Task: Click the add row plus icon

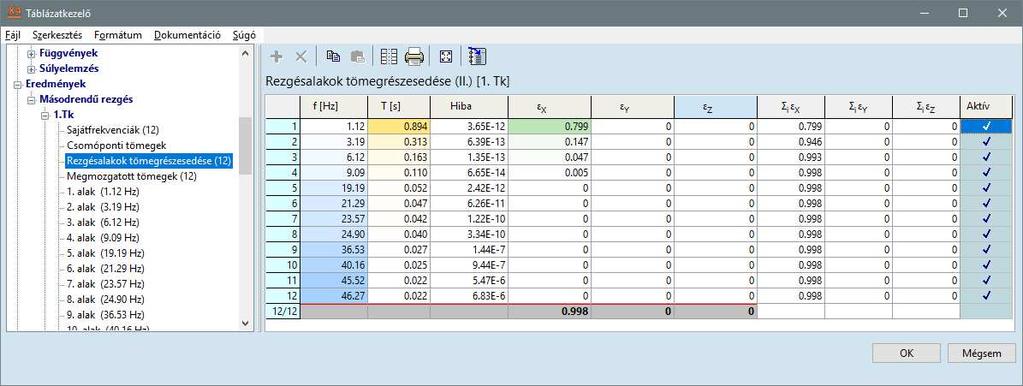Action: click(276, 57)
